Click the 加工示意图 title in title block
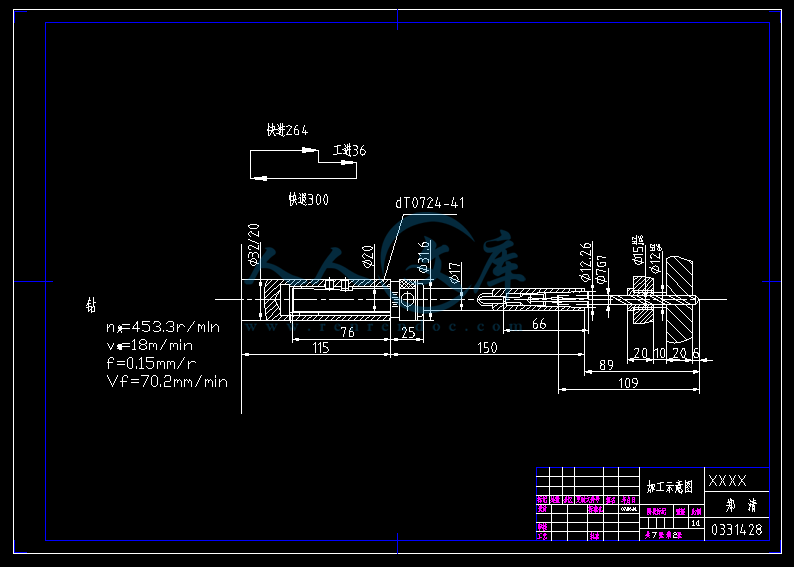Screen dimensions: 794x567 669,487
